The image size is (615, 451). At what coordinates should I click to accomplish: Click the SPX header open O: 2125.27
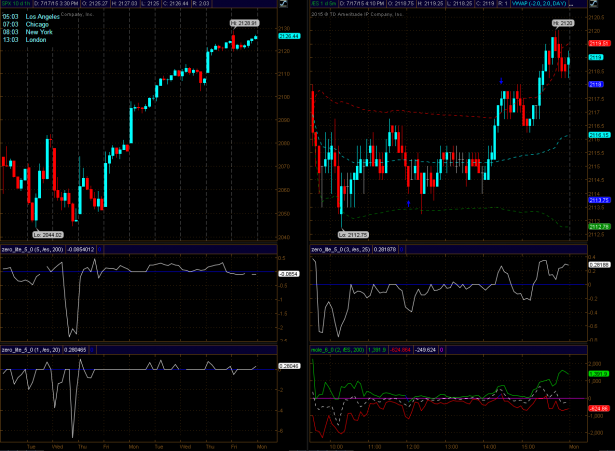click(x=95, y=4)
